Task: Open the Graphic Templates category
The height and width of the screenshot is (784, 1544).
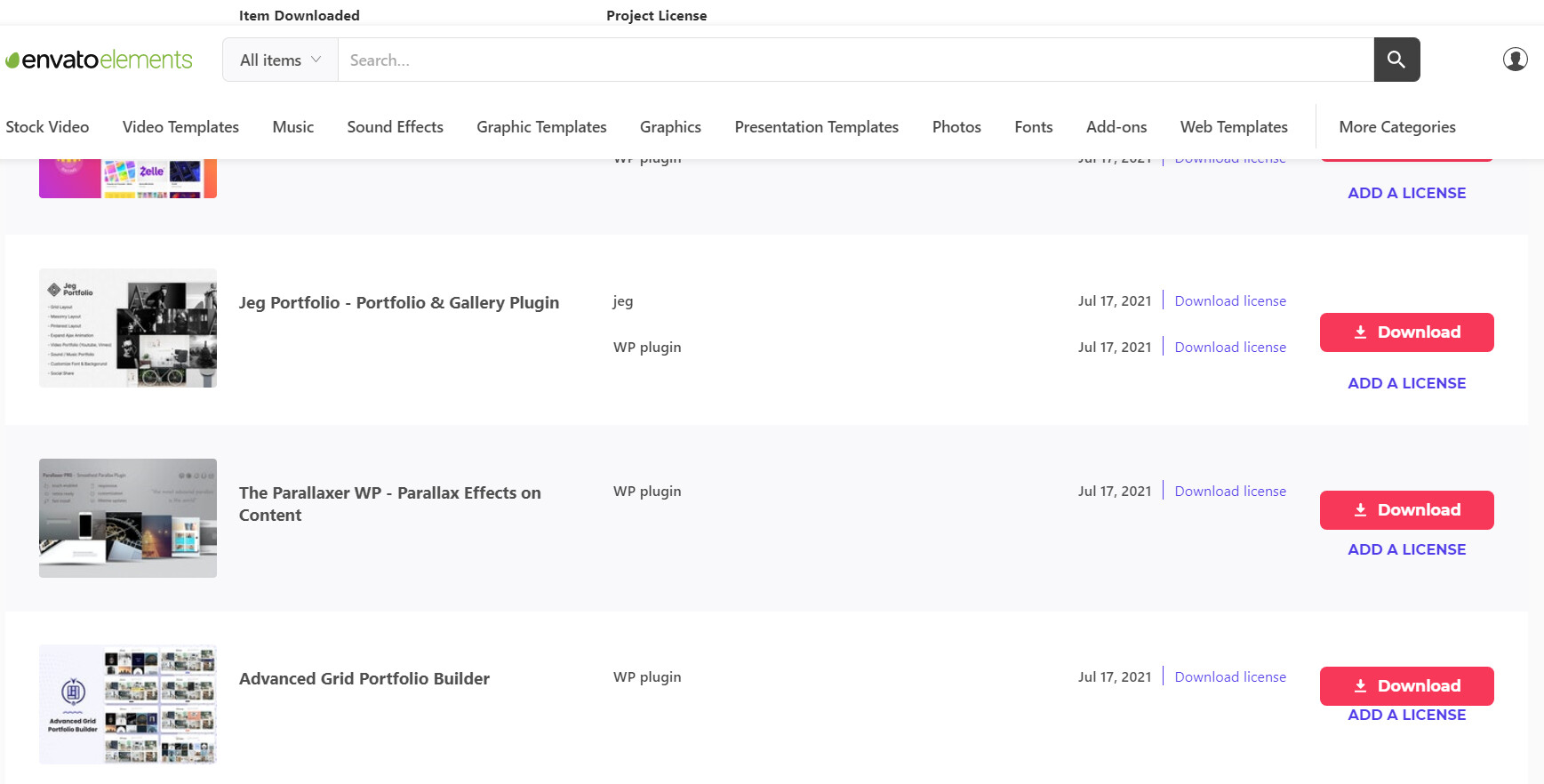Action: [x=541, y=127]
